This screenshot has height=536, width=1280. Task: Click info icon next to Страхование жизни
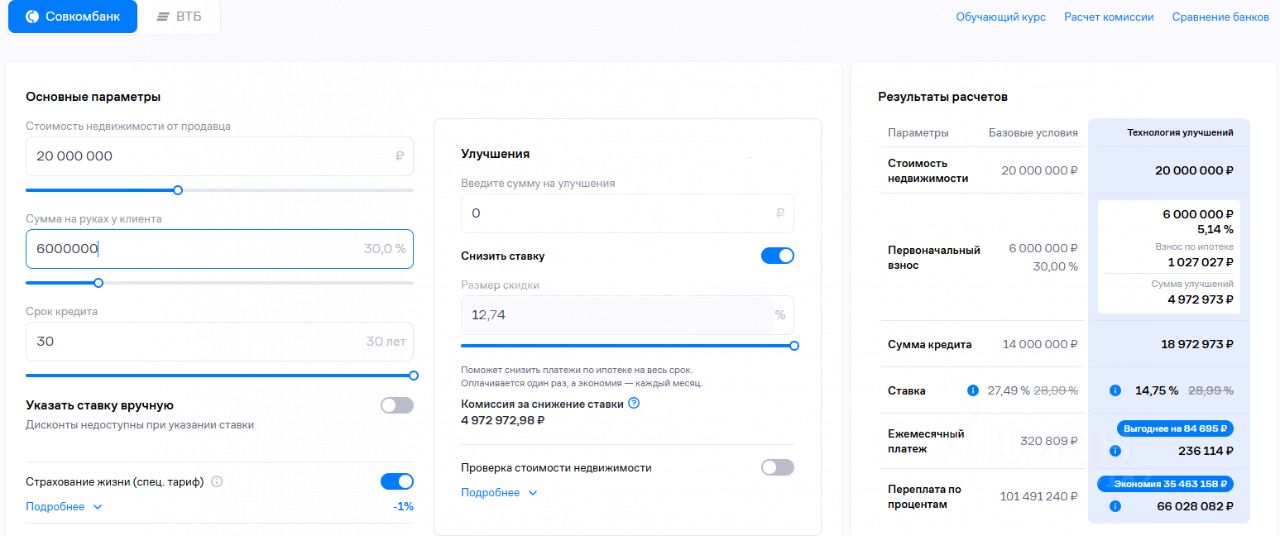click(x=217, y=482)
